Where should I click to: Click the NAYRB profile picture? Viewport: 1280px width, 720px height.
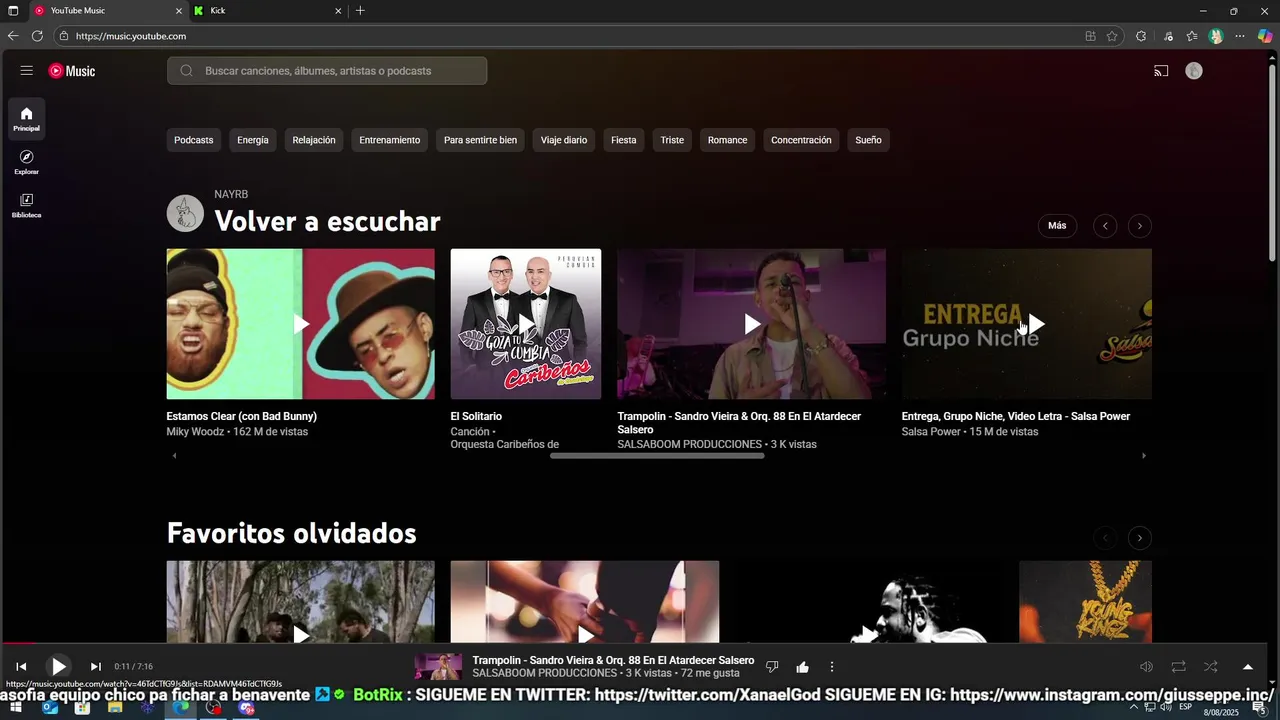(x=185, y=213)
